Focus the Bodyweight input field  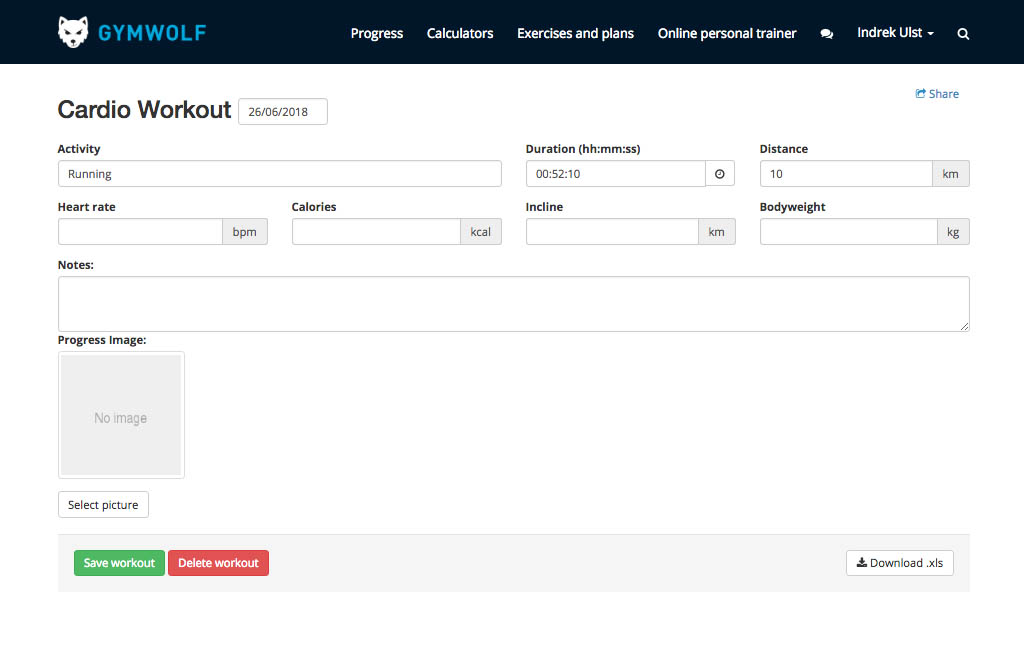click(848, 232)
